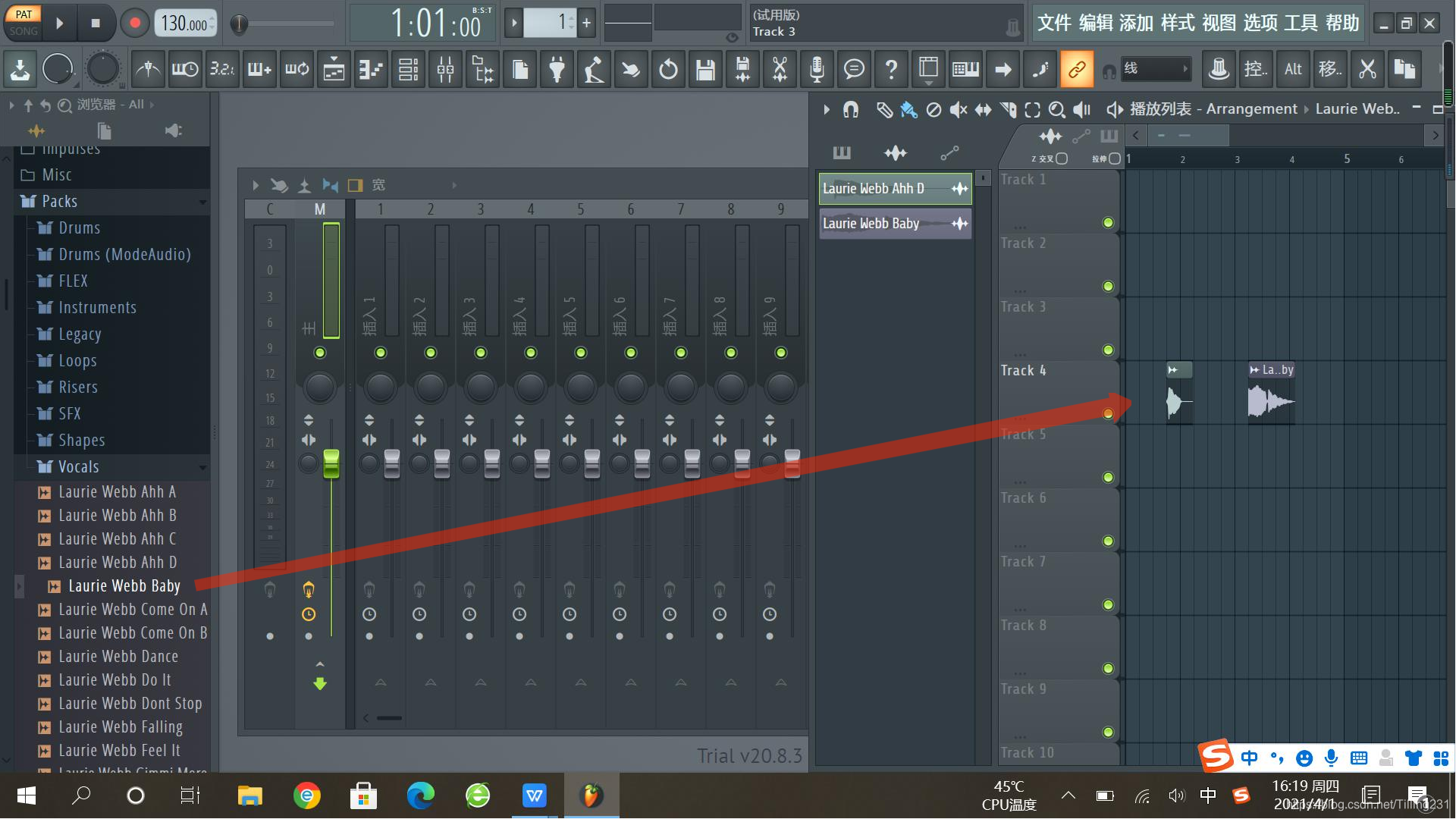Mute Track 2 with its green light
This screenshot has width=1456, height=819.
point(1108,287)
